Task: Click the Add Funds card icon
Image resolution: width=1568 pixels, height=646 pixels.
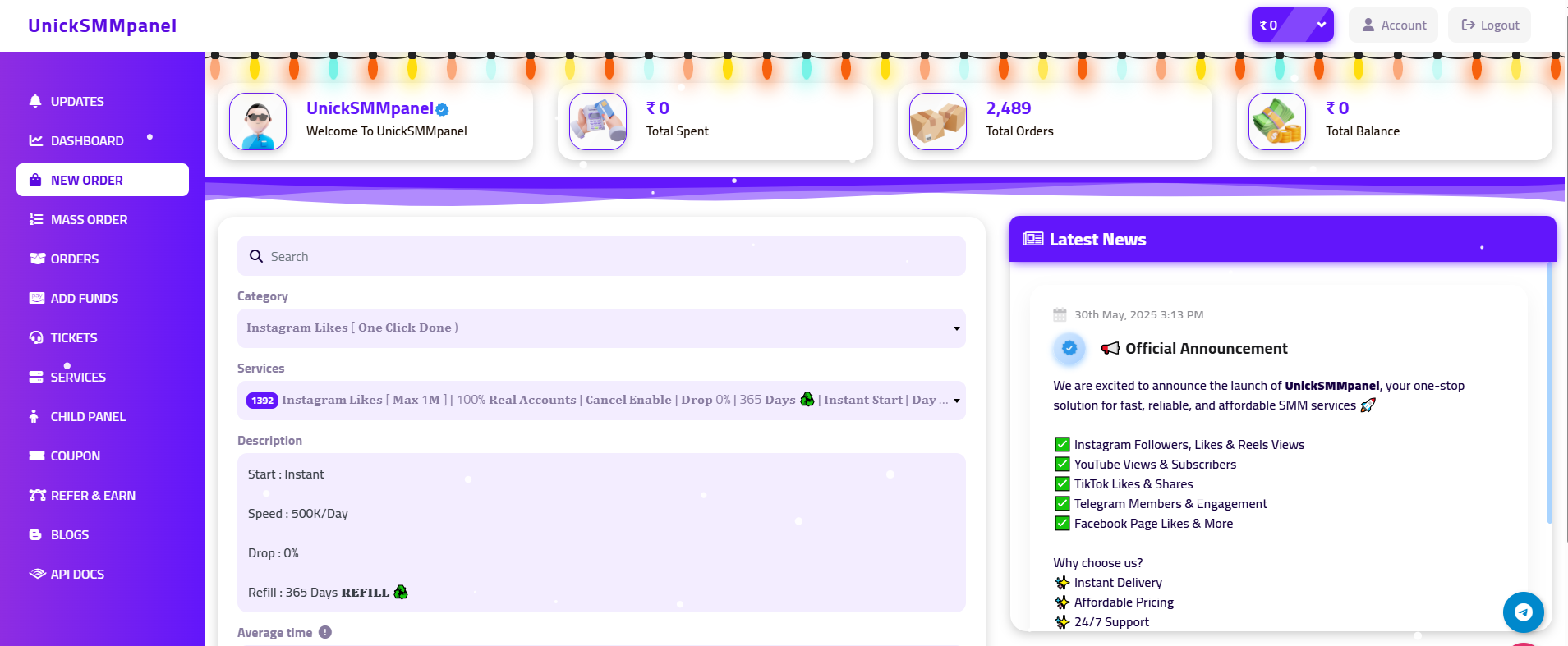Action: coord(37,298)
